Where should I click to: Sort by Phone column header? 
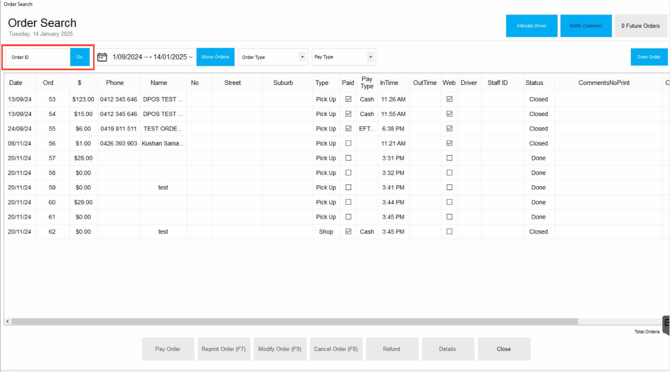[115, 83]
